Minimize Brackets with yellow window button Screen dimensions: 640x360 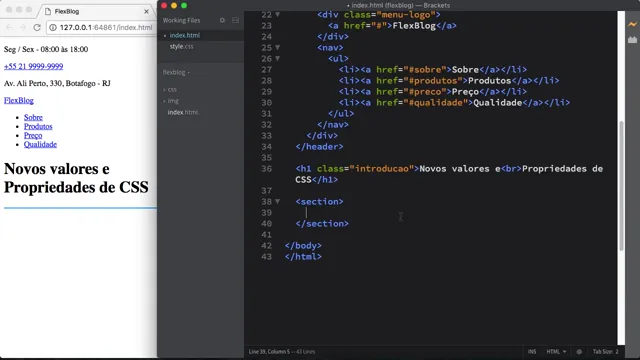174,5
